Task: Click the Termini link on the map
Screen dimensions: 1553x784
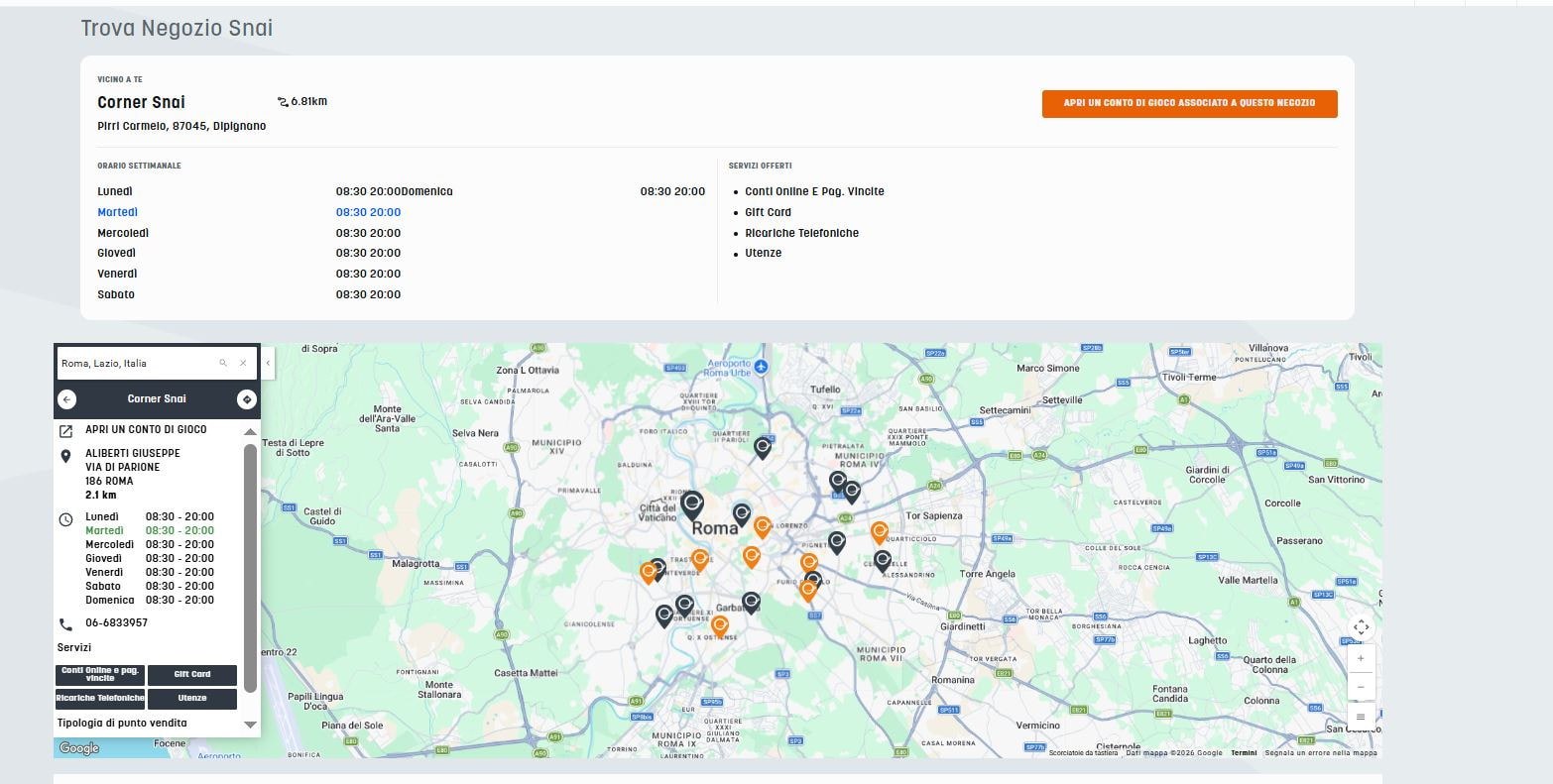Action: point(1243,752)
